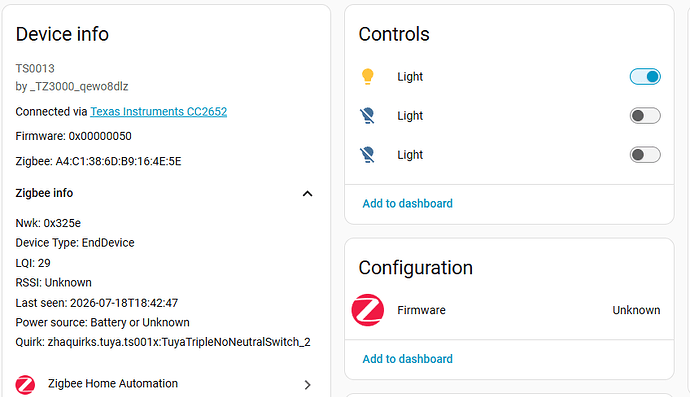The height and width of the screenshot is (397, 690).
Task: Click the yellow lit bulb icon
Action: tap(367, 77)
